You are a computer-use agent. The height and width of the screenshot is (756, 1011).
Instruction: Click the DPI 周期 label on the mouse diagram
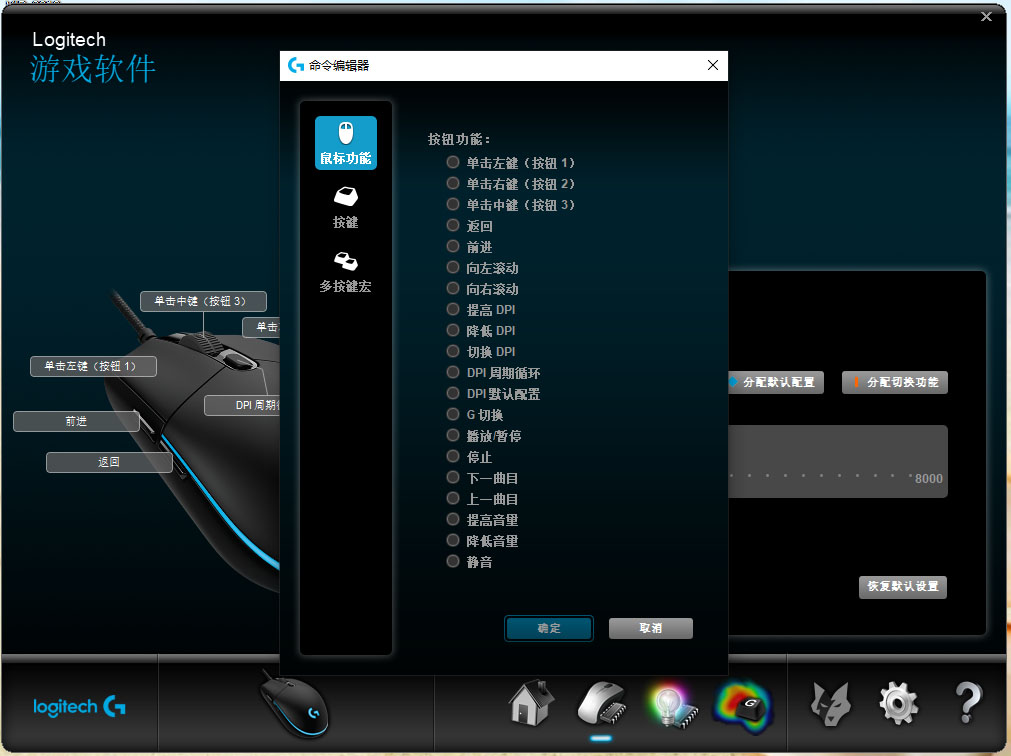tap(242, 405)
